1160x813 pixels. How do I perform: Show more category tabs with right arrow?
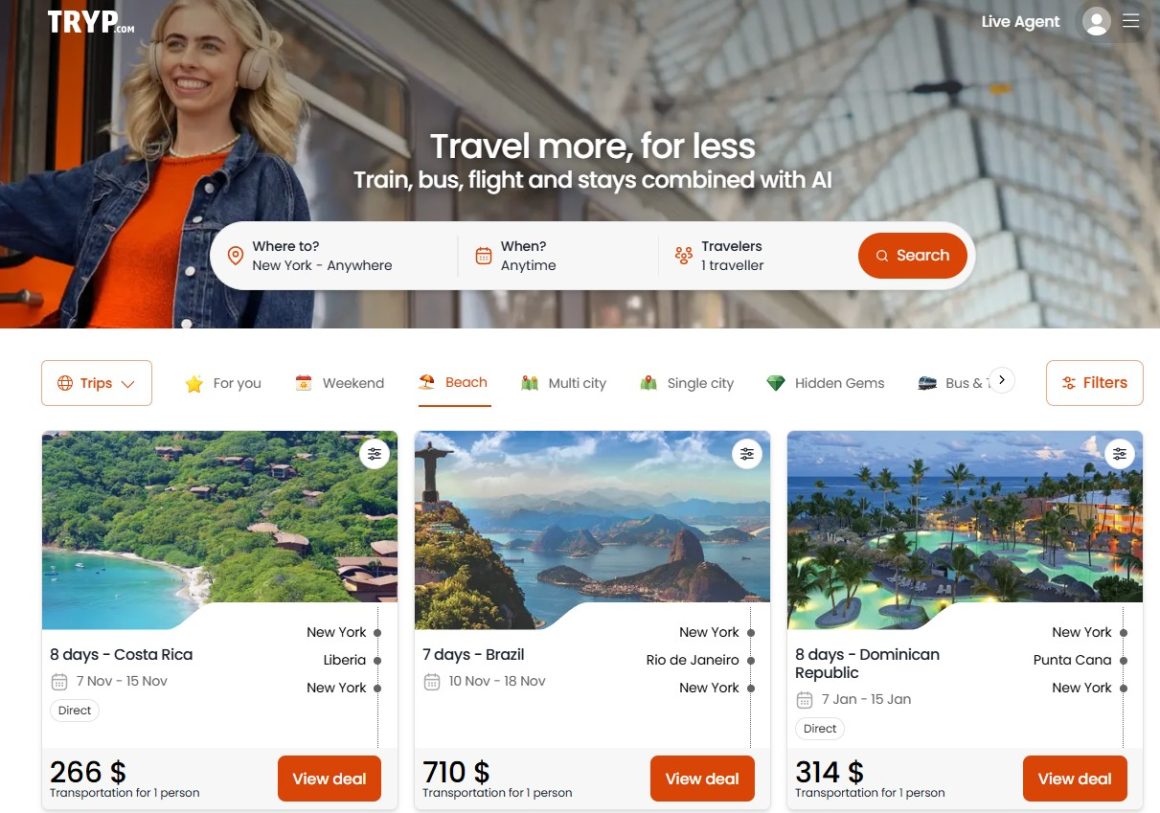point(1002,379)
